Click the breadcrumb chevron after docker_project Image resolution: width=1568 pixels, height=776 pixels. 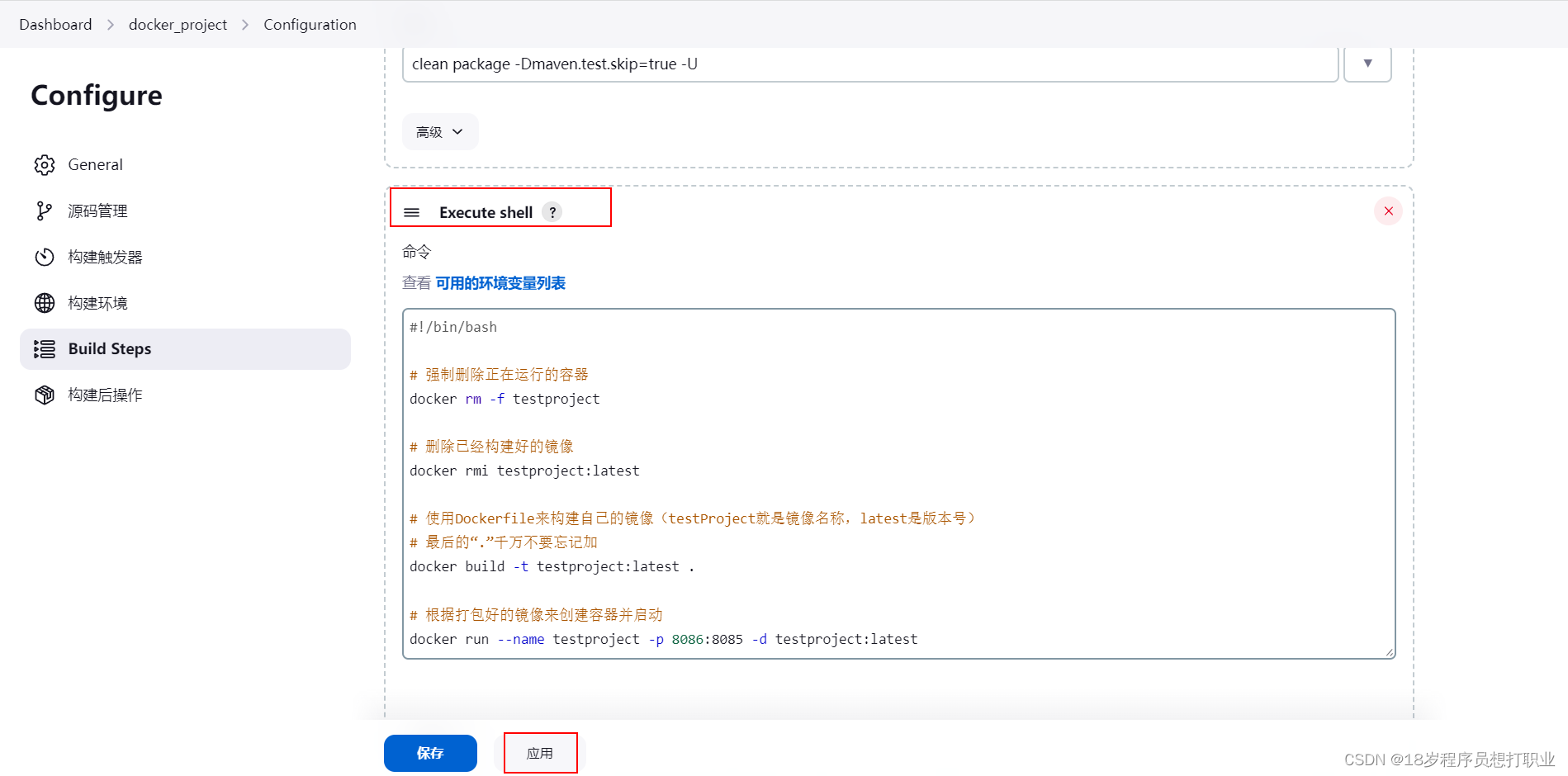(245, 25)
